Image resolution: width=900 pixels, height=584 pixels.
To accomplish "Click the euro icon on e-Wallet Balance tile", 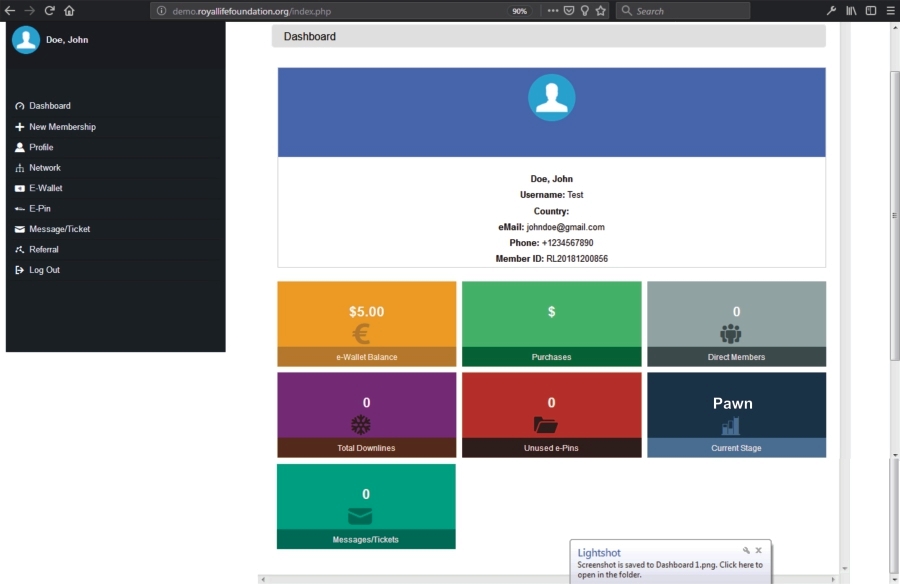I will [x=361, y=334].
